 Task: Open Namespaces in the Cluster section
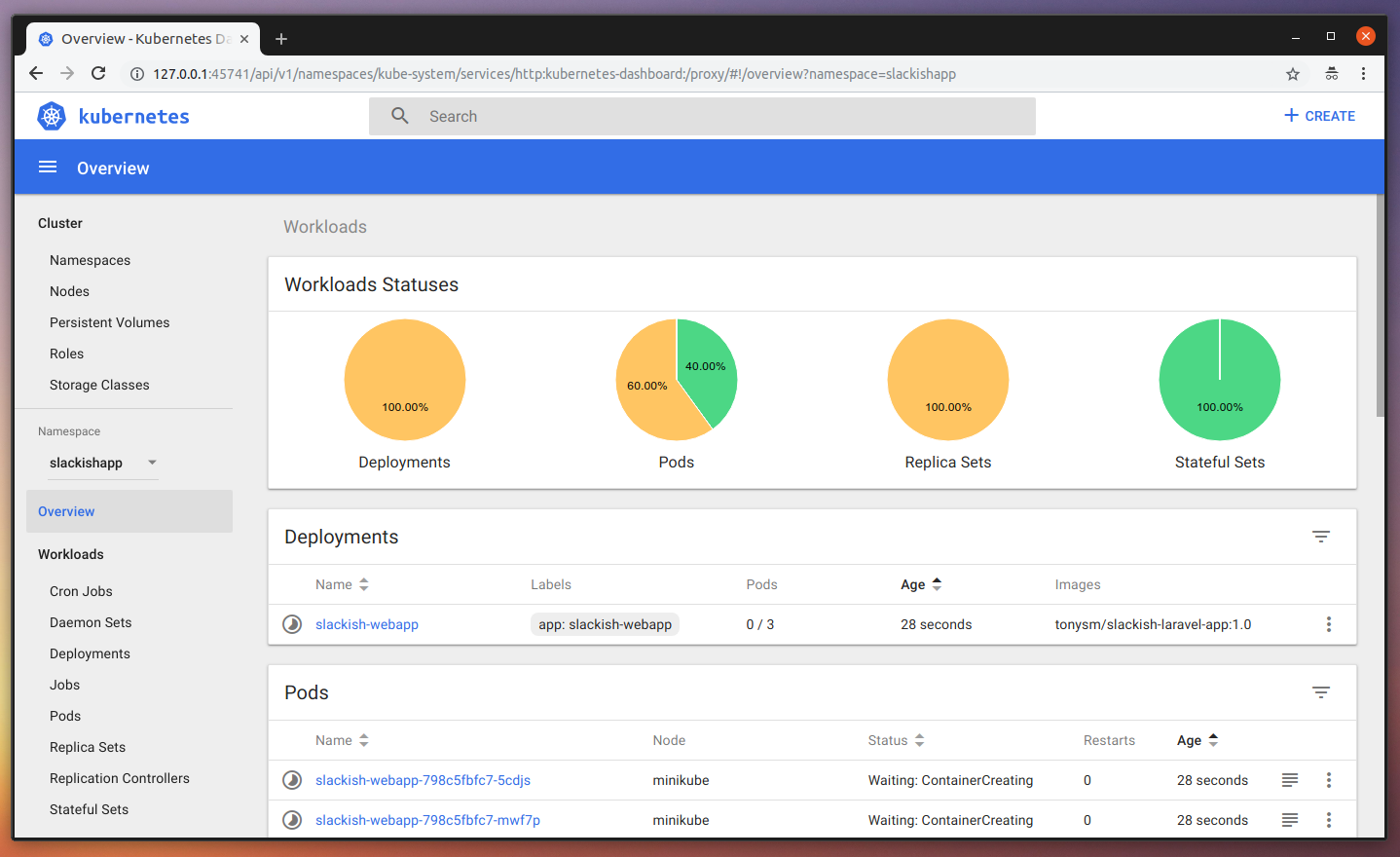(90, 260)
